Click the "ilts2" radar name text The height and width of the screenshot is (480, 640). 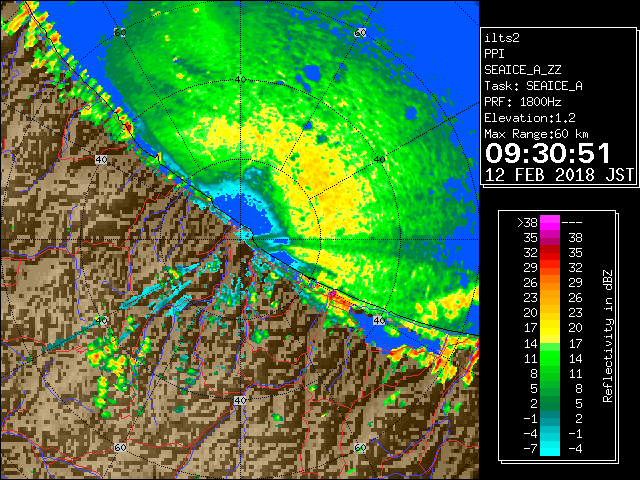coord(502,38)
